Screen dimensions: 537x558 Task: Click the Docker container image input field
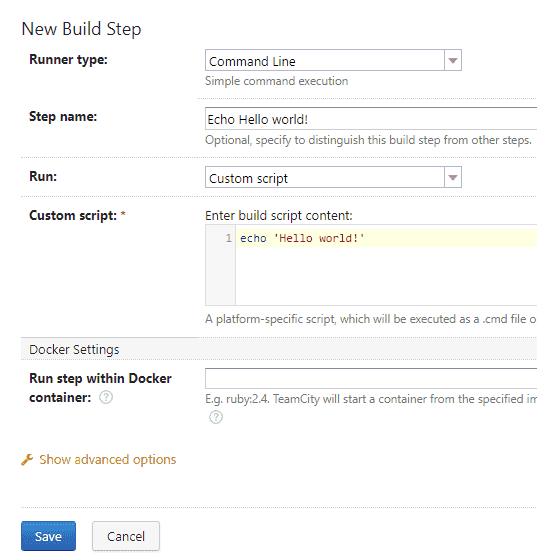371,378
